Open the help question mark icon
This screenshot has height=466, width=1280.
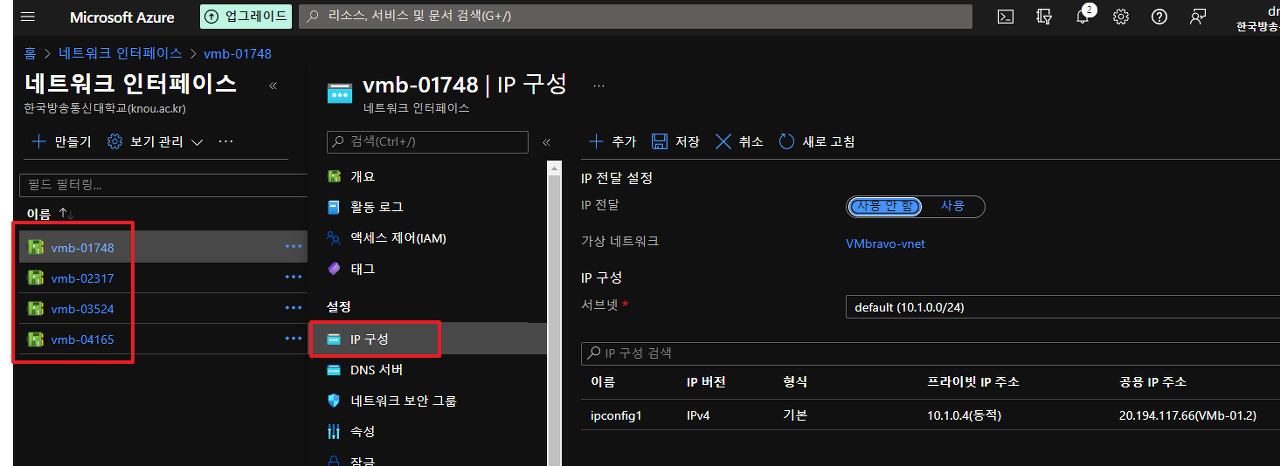[1159, 17]
